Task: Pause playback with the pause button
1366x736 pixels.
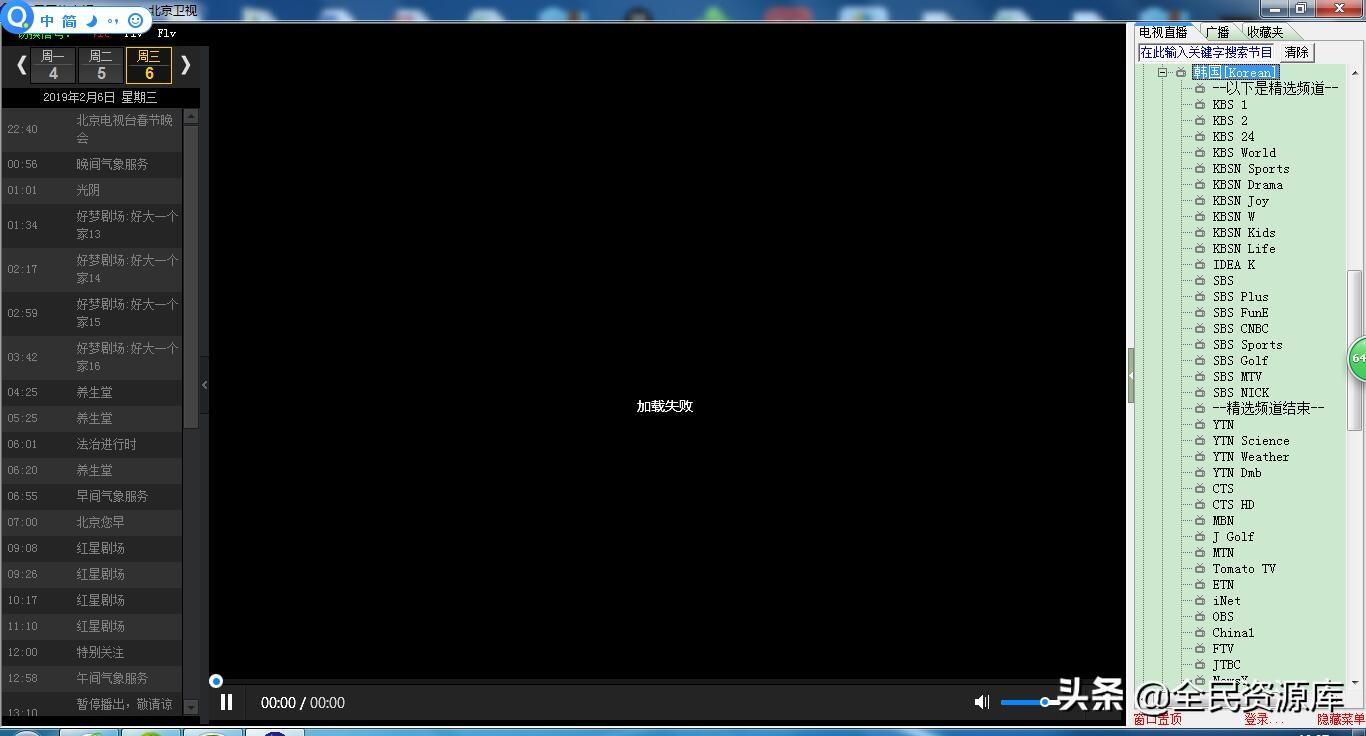Action: pyautogui.click(x=227, y=703)
